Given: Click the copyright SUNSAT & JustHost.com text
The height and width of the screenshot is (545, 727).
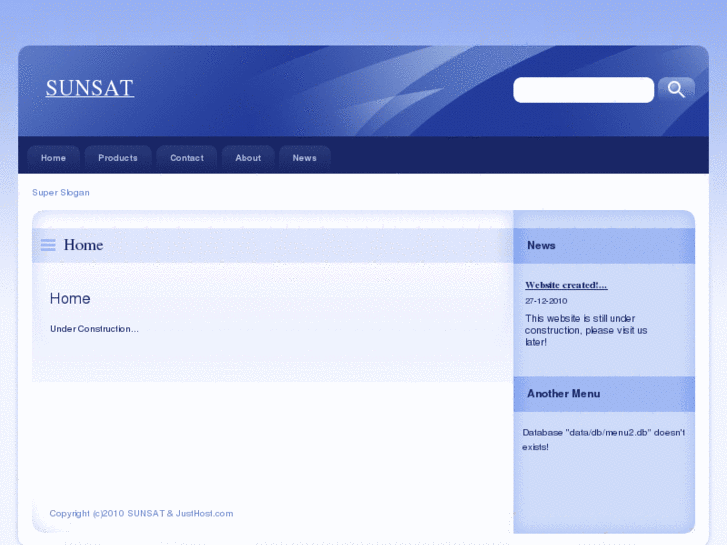Looking at the screenshot, I should (x=141, y=513).
